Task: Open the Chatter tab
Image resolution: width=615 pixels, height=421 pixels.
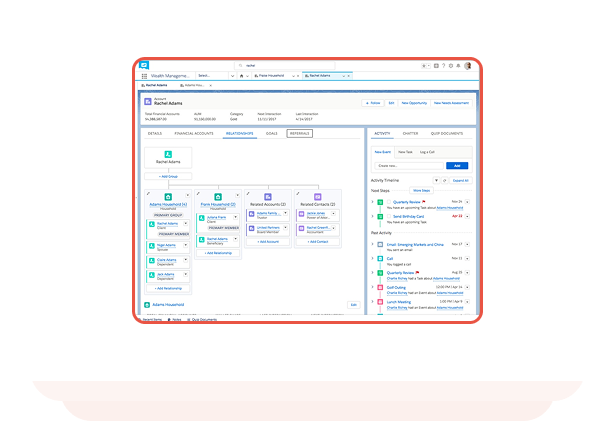Action: [410, 133]
